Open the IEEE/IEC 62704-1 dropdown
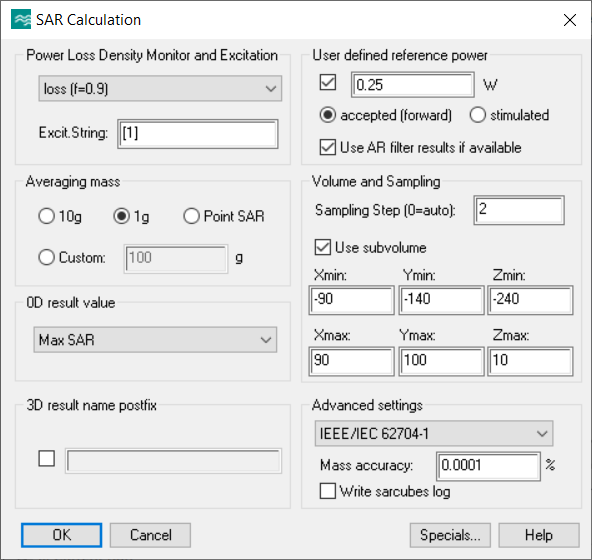This screenshot has height=560, width=592. (434, 433)
